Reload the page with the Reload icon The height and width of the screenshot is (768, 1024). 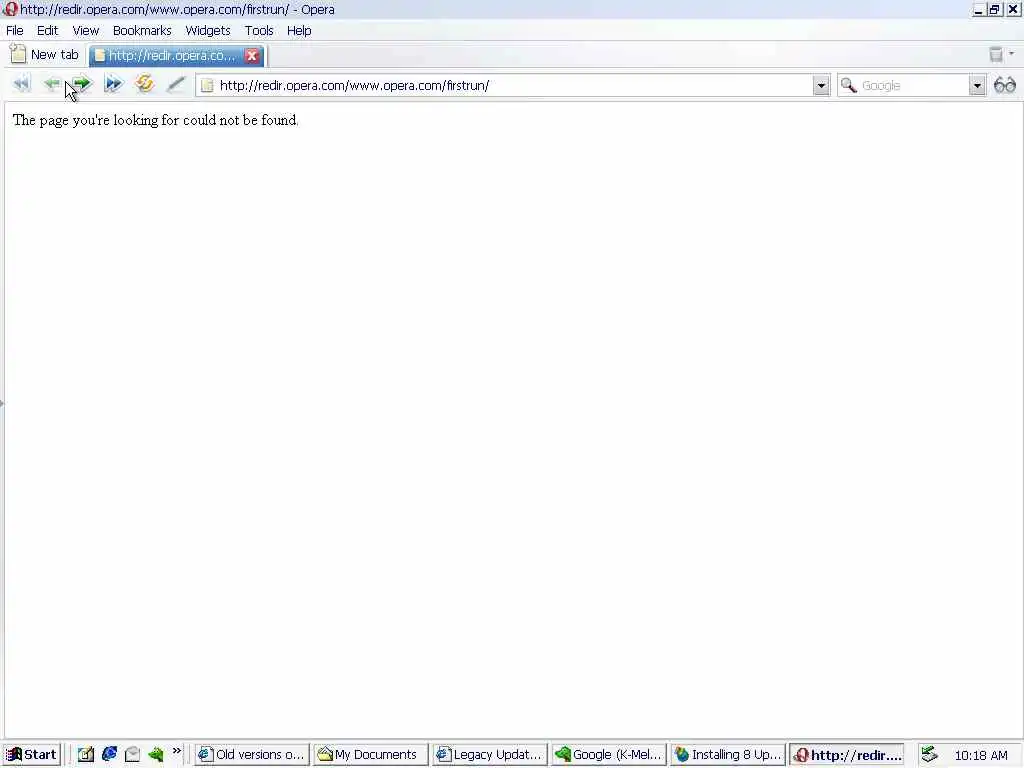tap(144, 84)
